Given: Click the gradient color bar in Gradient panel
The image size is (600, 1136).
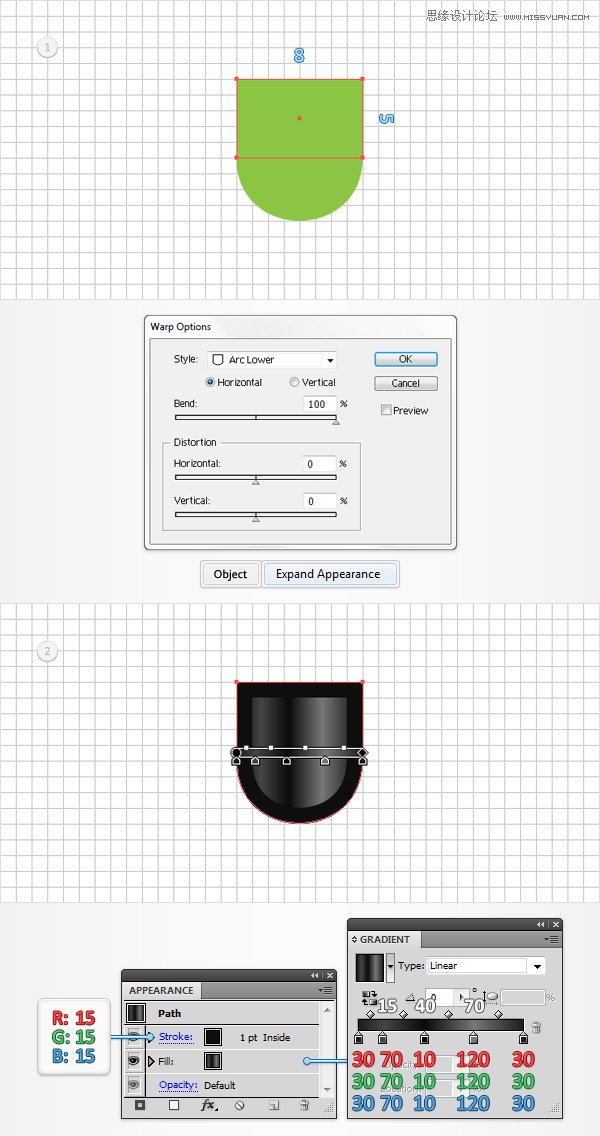Looking at the screenshot, I should pyautogui.click(x=441, y=1025).
